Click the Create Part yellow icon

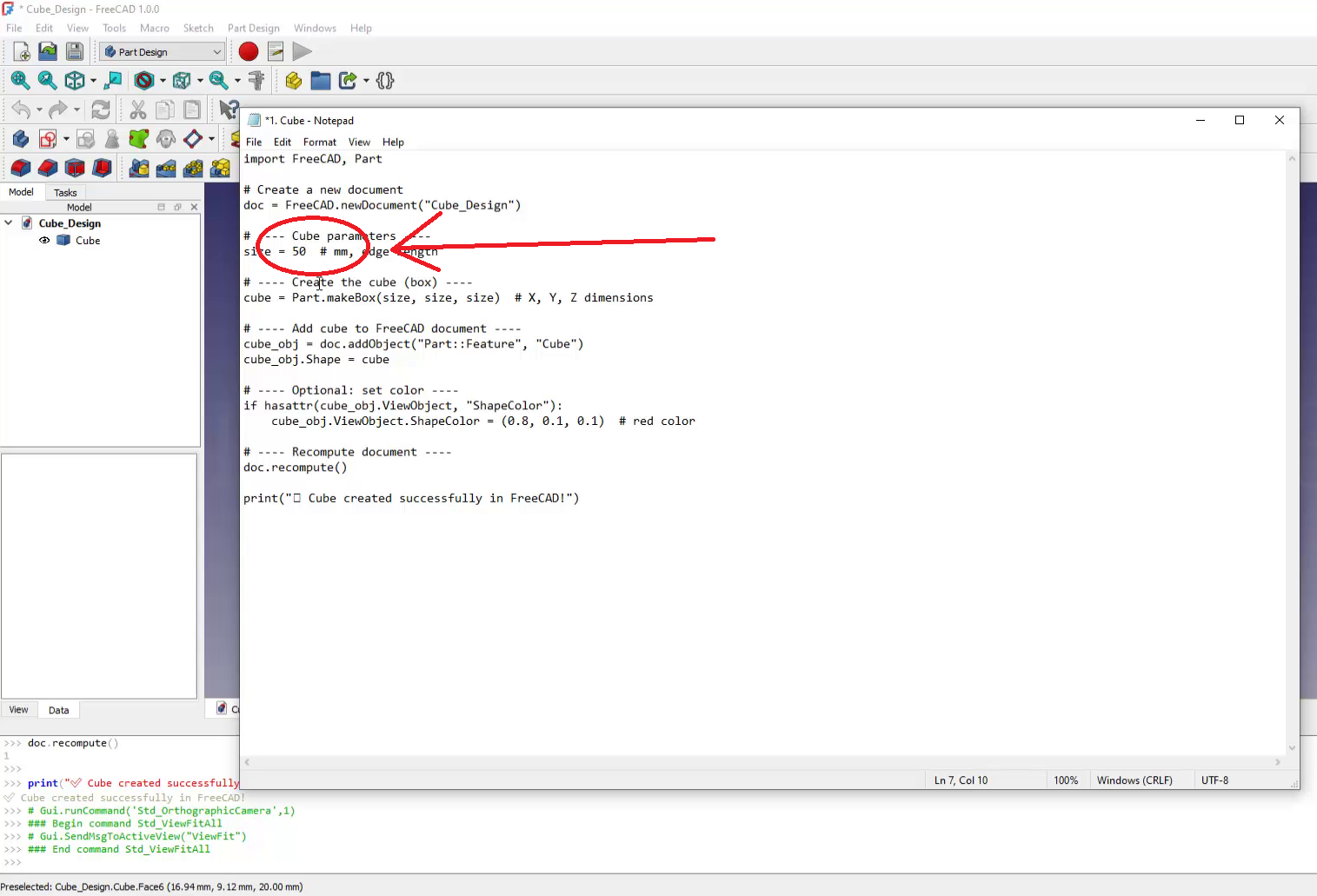294,81
